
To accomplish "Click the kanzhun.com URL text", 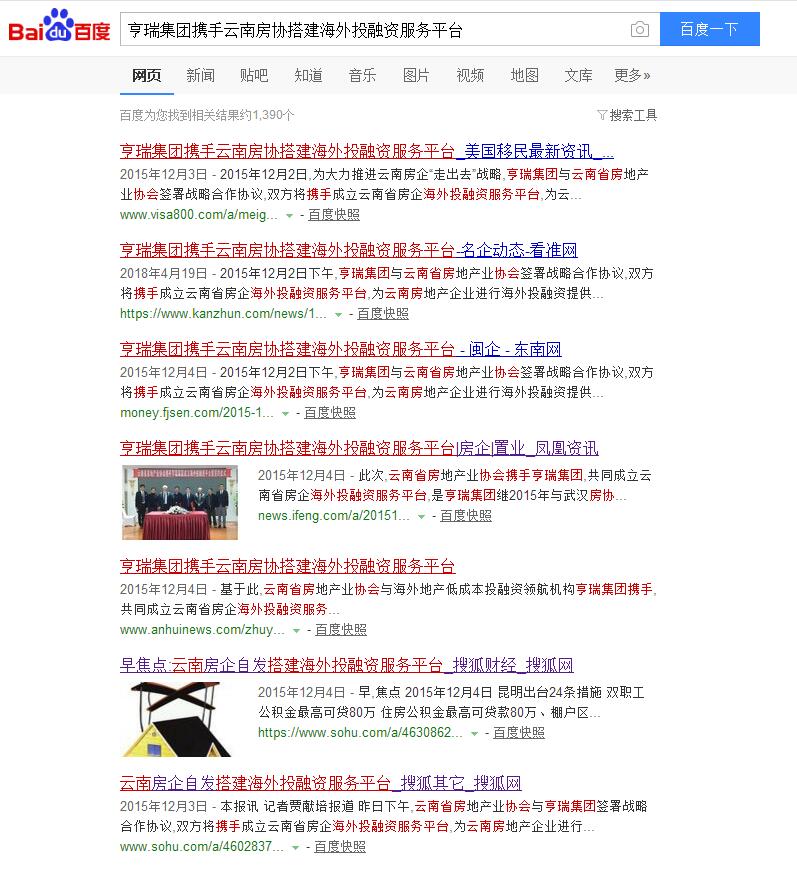I will pos(223,314).
